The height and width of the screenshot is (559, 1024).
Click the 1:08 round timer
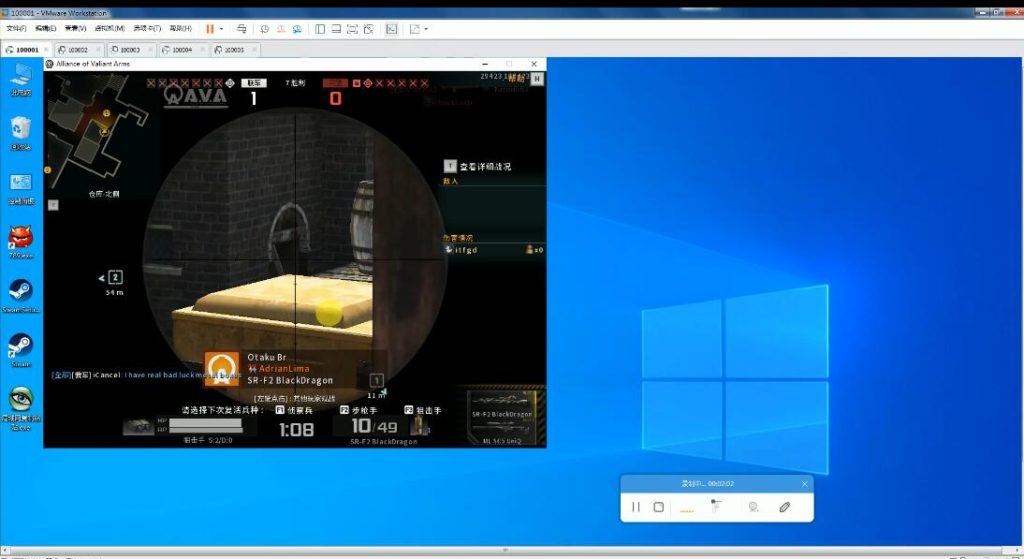click(x=296, y=429)
